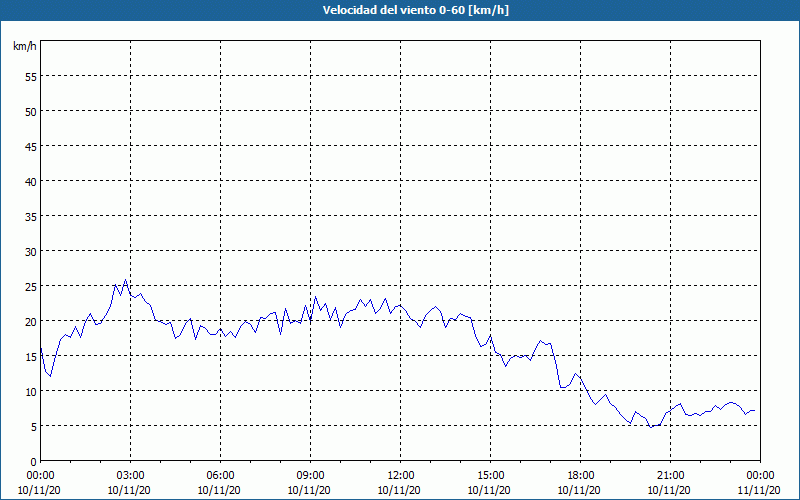Select the y-axis value '50'
This screenshot has height=500, width=800.
[31, 112]
